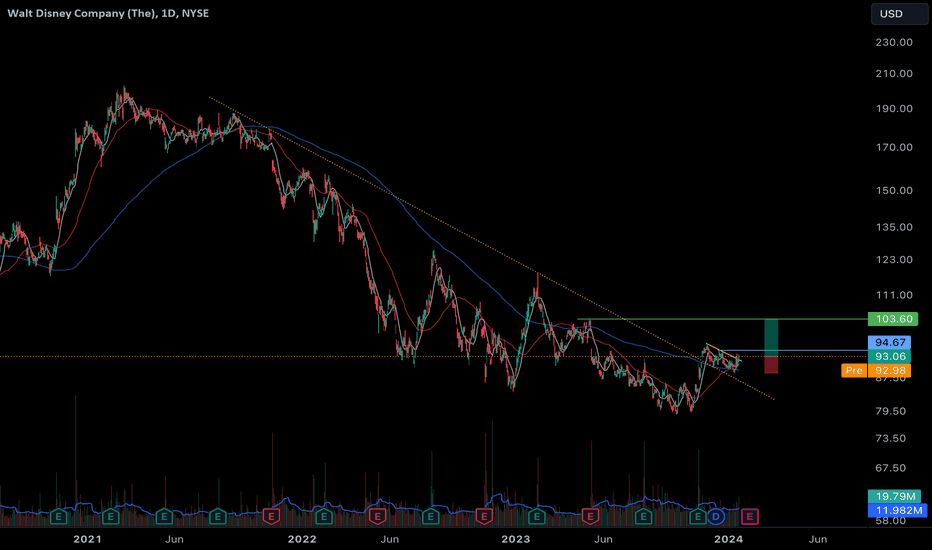Click the green E marker beside the D marker
The width and height of the screenshot is (932, 550).
pyautogui.click(x=697, y=517)
